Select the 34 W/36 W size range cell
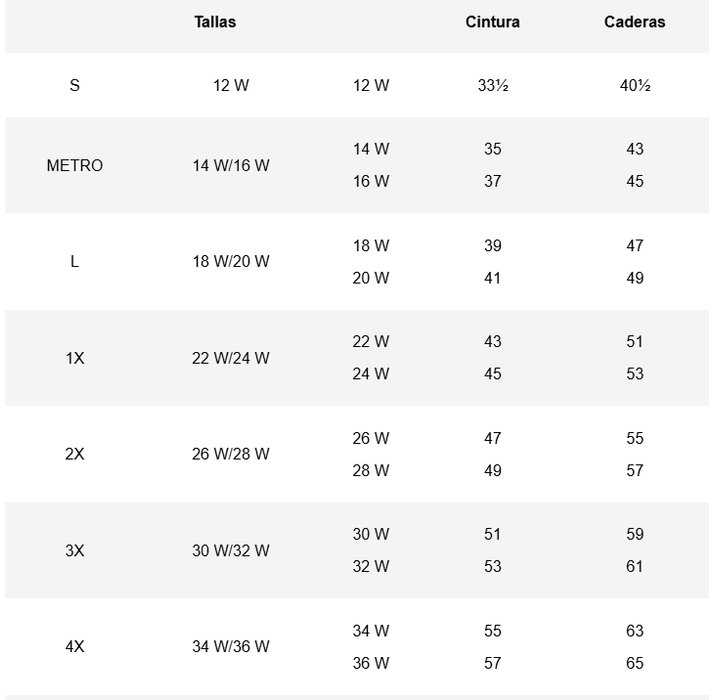Image resolution: width=716 pixels, height=700 pixels. point(231,647)
